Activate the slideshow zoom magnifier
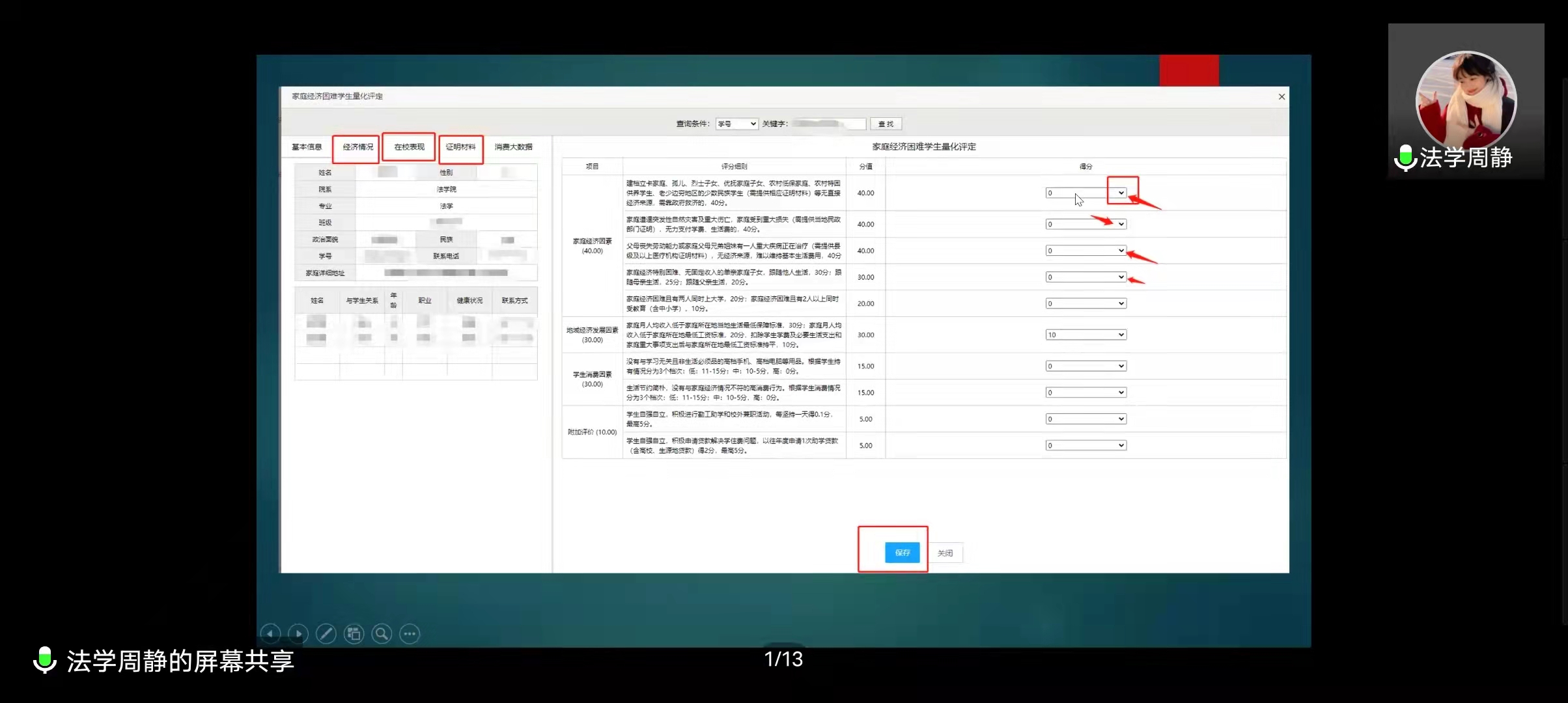Viewport: 1568px width, 703px height. [382, 633]
